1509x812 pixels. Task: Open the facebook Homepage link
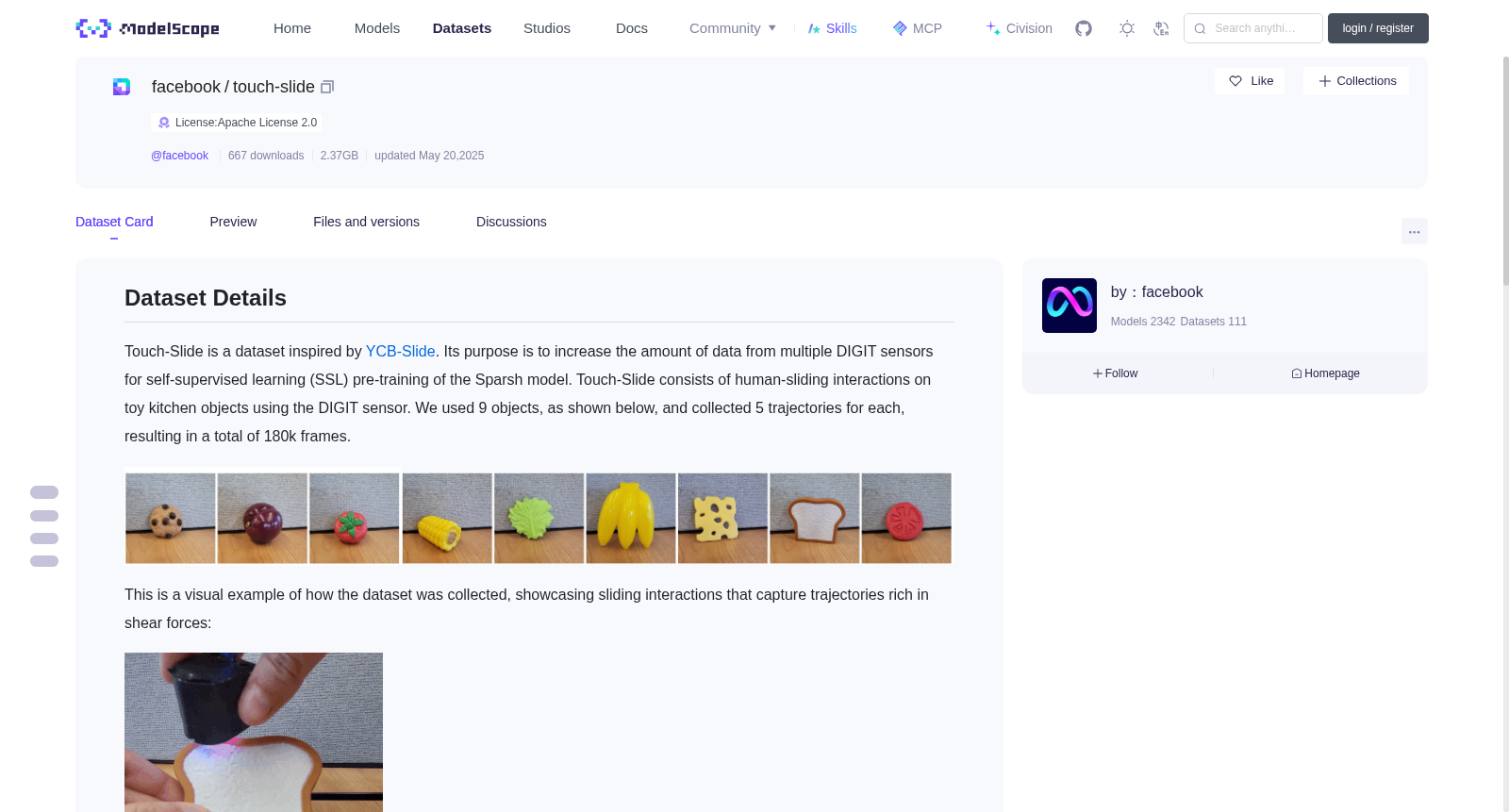1326,373
